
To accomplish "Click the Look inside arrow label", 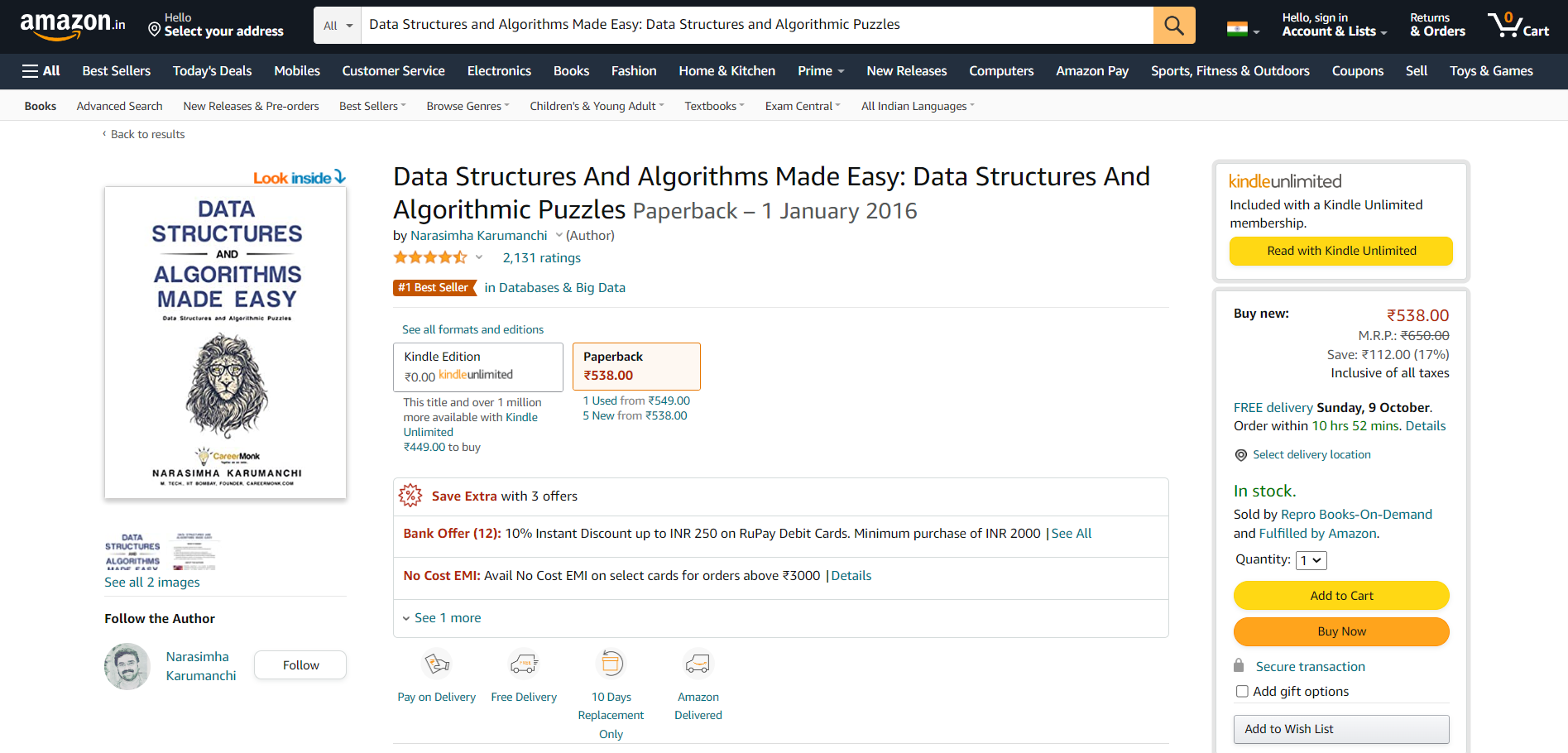I will [x=300, y=178].
